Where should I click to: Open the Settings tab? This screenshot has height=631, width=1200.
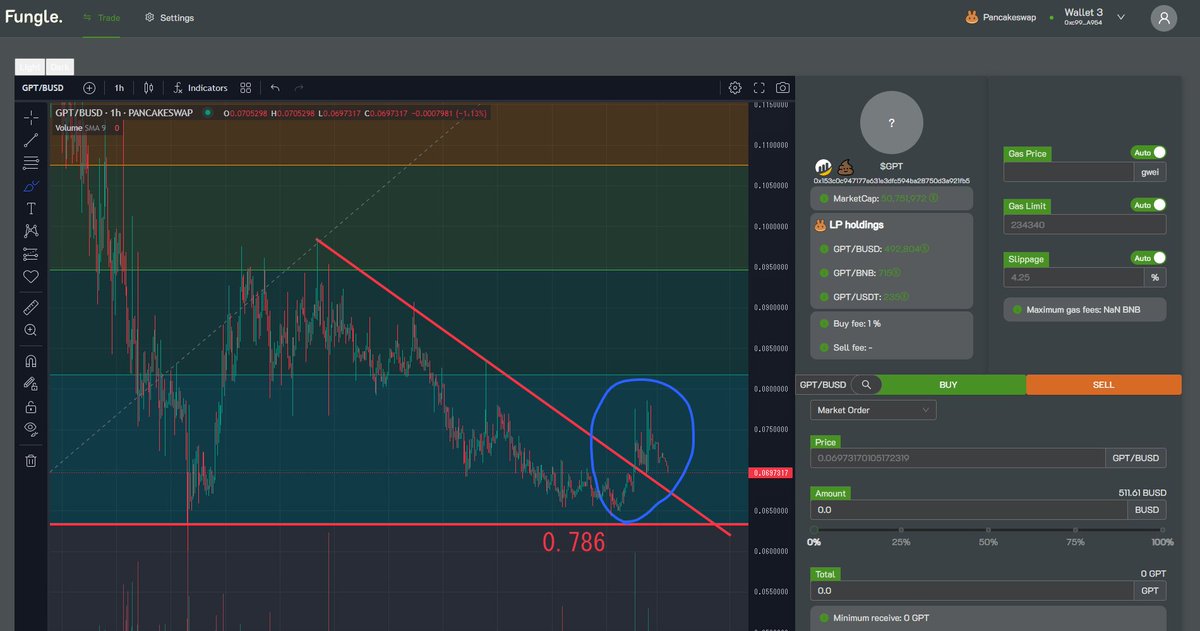pyautogui.click(x=169, y=18)
